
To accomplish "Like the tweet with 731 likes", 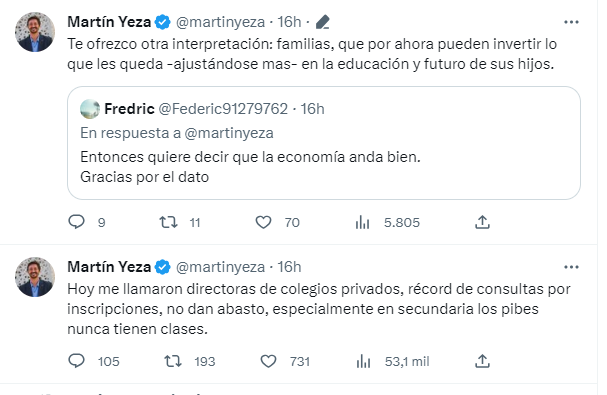I will [268, 361].
